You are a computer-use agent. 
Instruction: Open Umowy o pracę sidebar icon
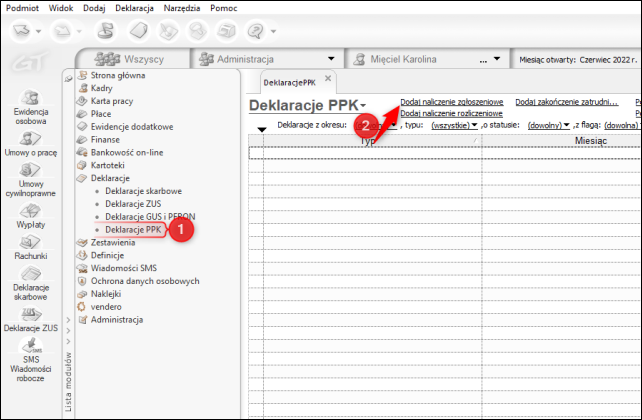tap(31, 144)
